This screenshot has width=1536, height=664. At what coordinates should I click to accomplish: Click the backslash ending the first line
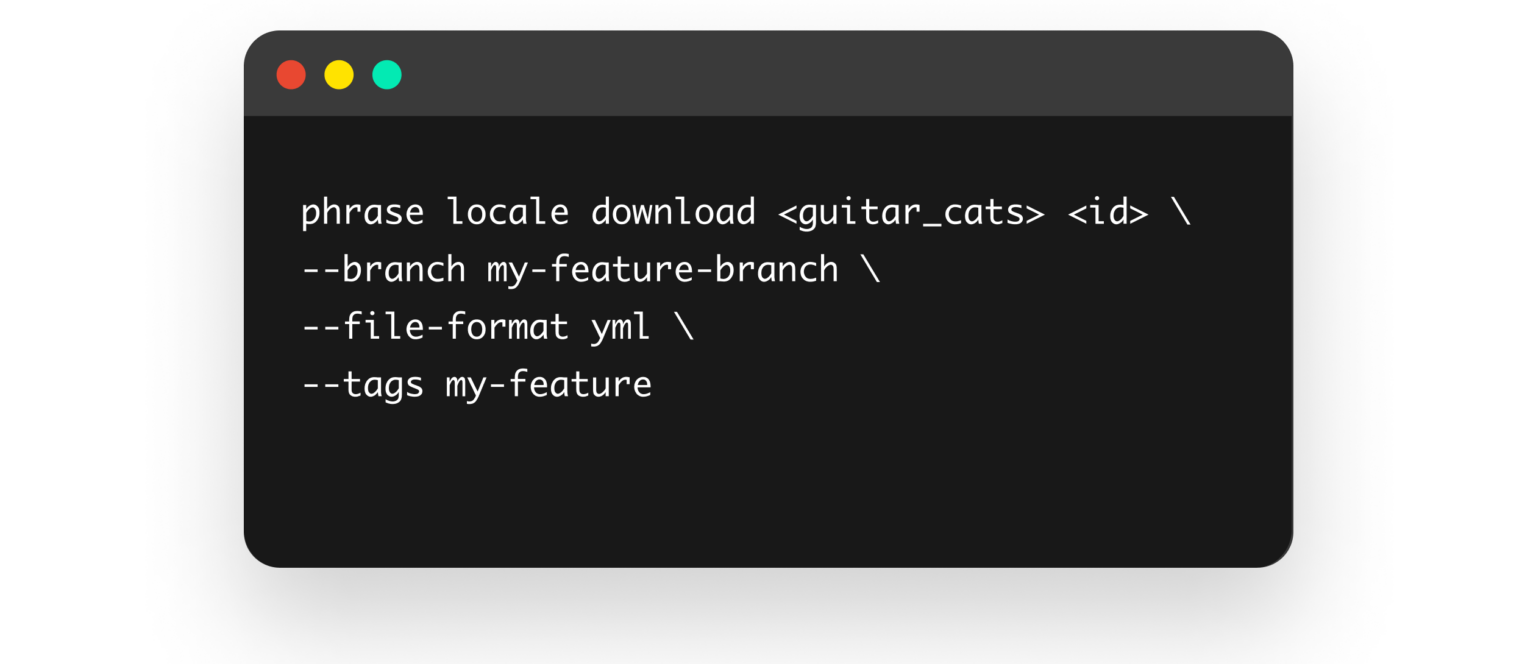pos(1181,213)
